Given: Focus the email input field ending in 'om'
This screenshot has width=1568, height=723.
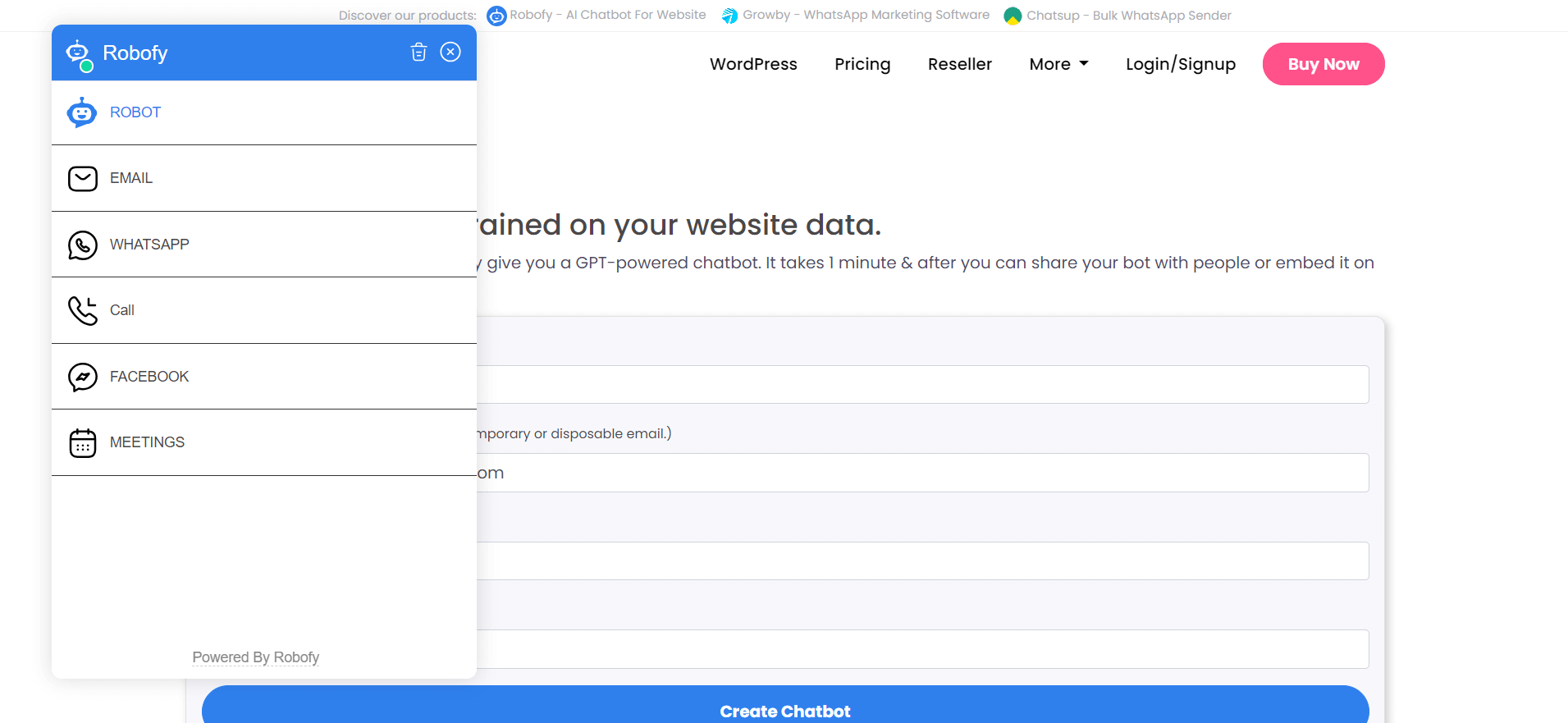Looking at the screenshot, I should (922, 473).
